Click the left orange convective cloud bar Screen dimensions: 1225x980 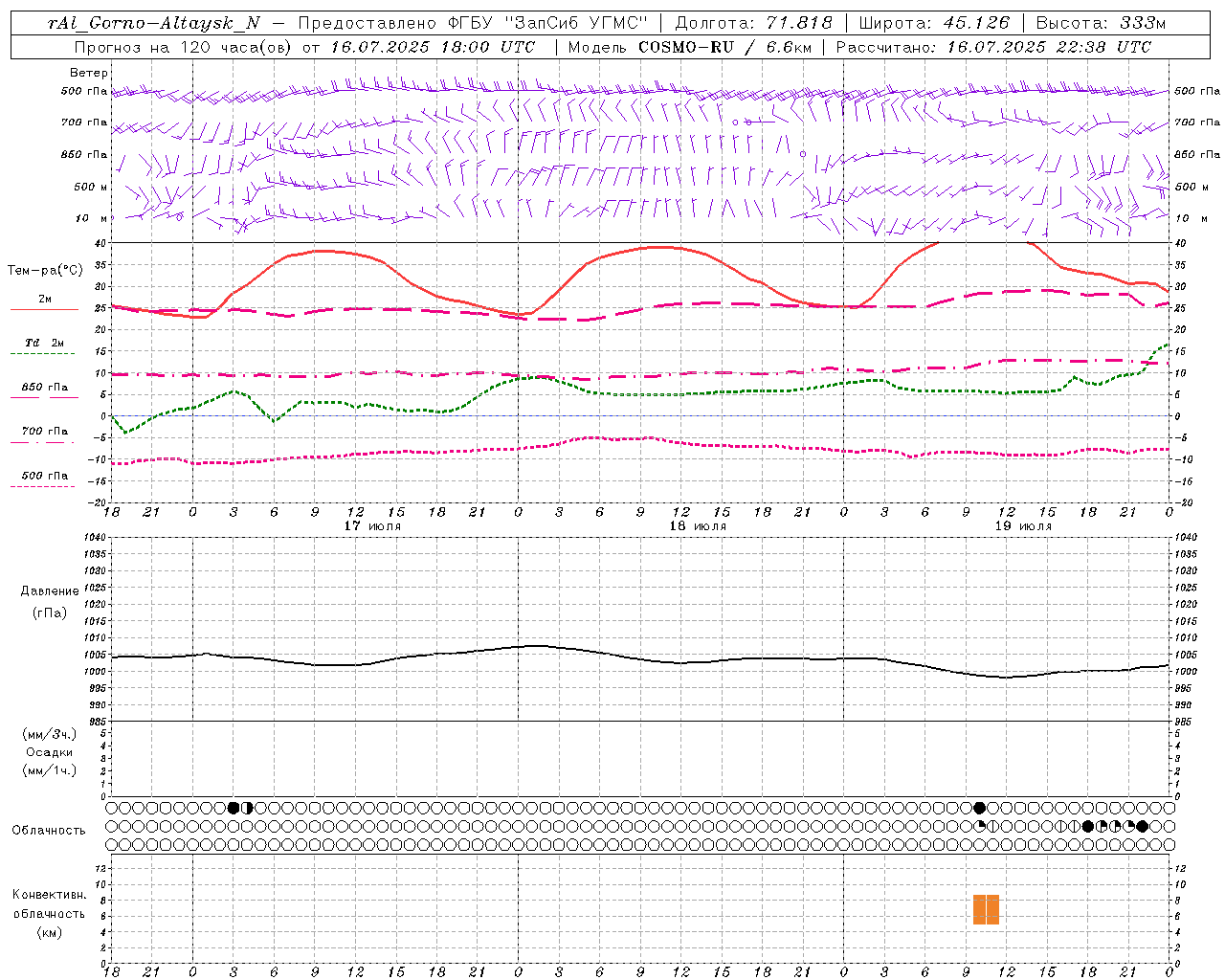pos(979,909)
